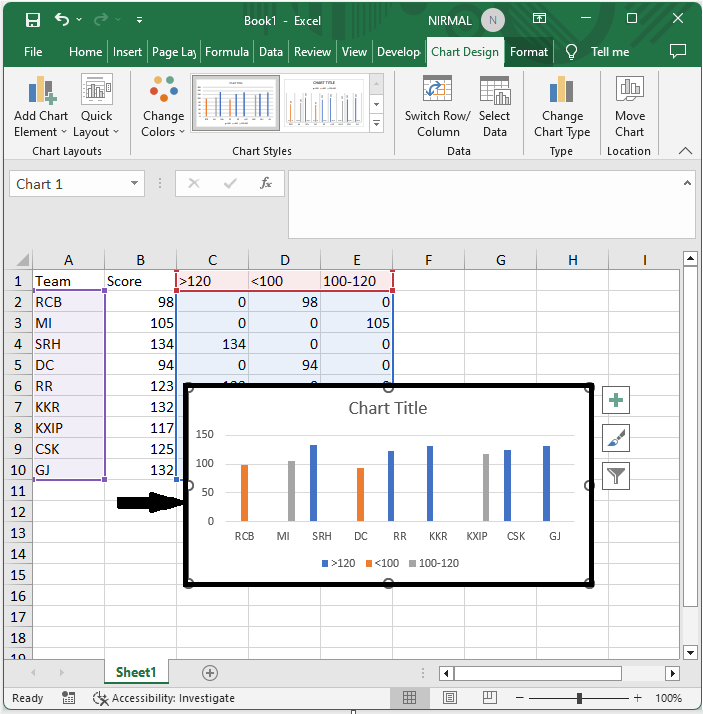Select the Sheet1 tab
The image size is (703, 714).
click(136, 672)
